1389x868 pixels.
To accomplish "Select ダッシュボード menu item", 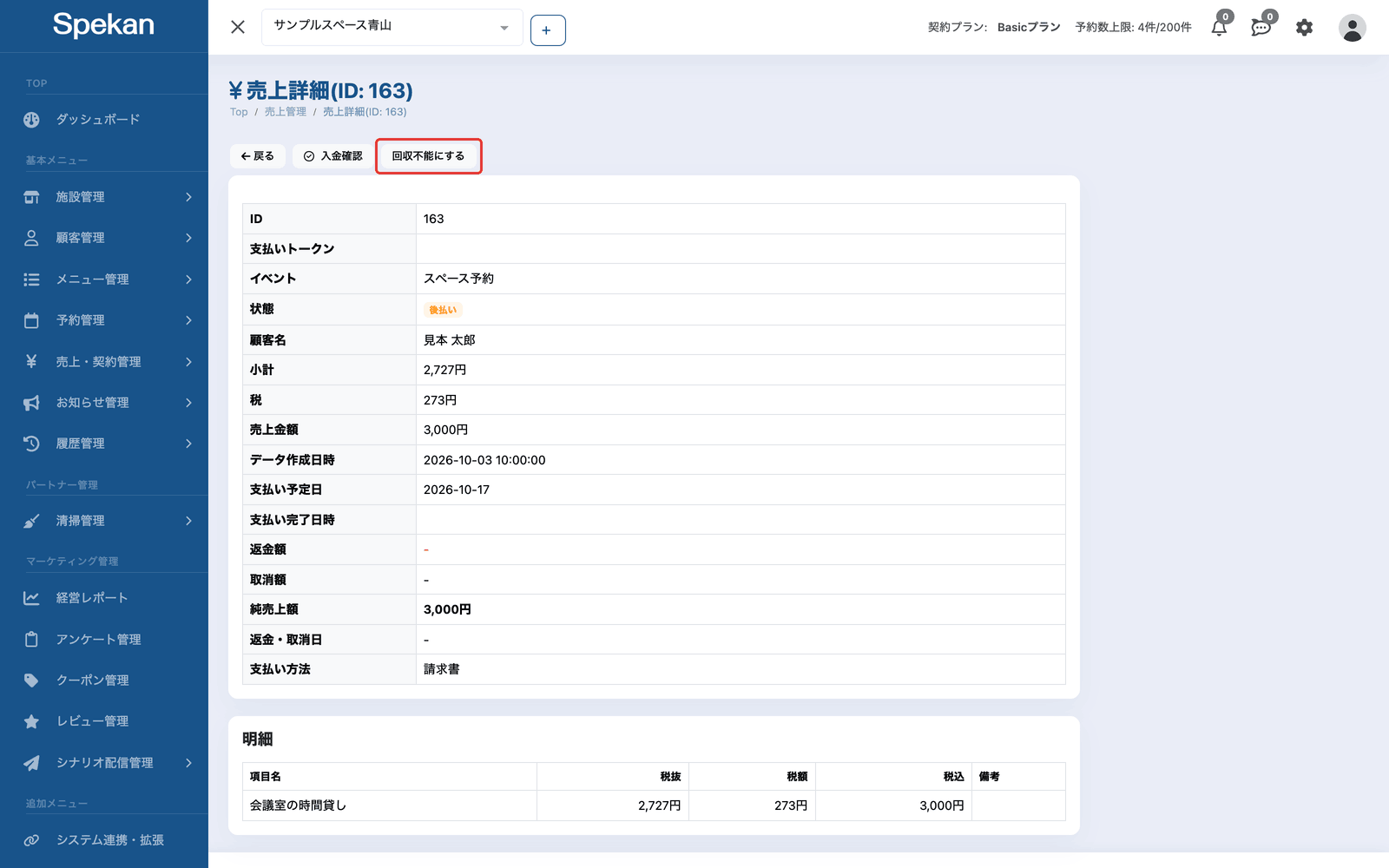I will [98, 120].
